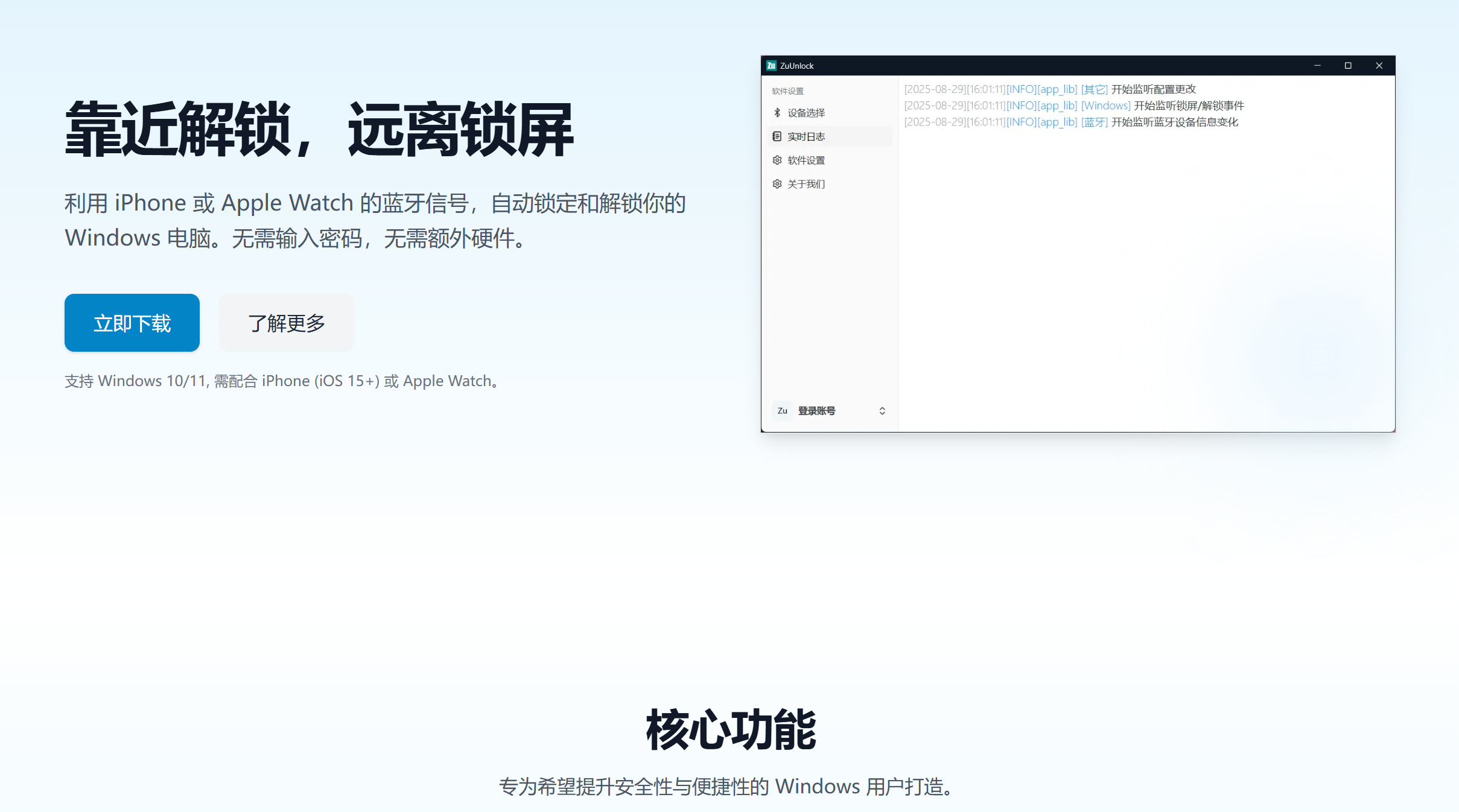The height and width of the screenshot is (812, 1459).
Task: Maximize the ZuUnlock window
Action: [1348, 66]
